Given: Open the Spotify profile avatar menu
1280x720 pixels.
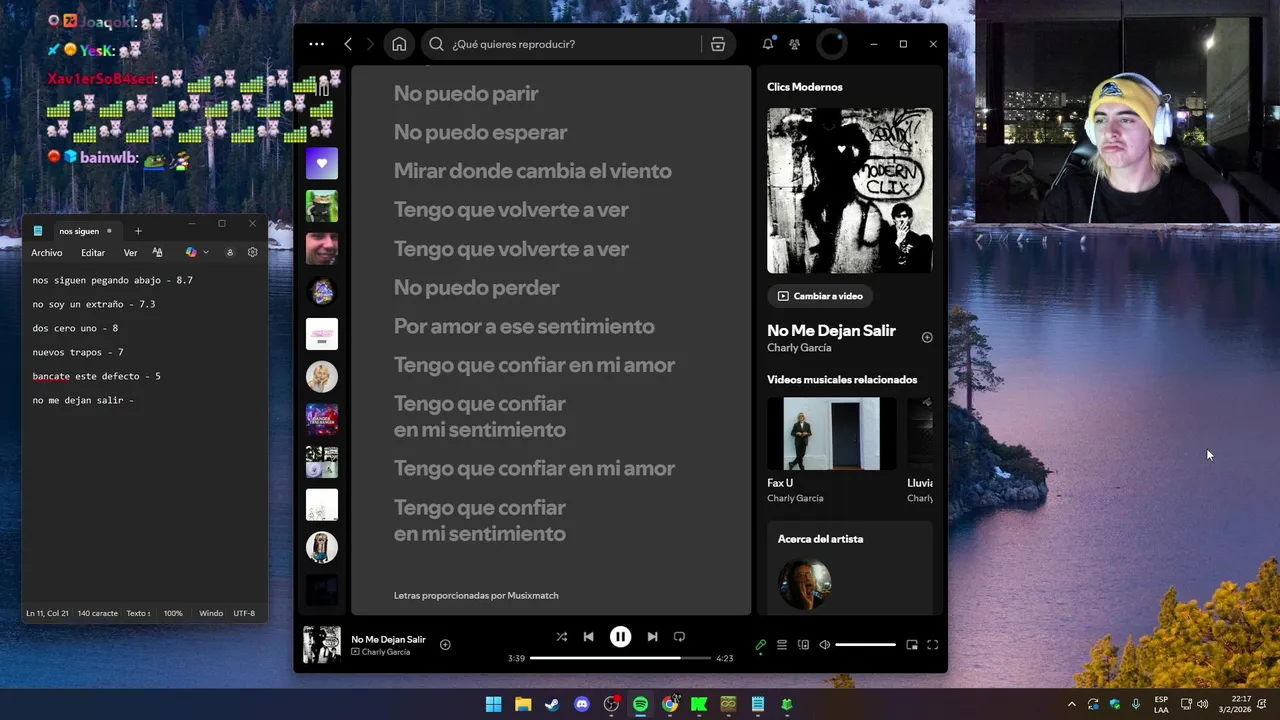Looking at the screenshot, I should 832,44.
